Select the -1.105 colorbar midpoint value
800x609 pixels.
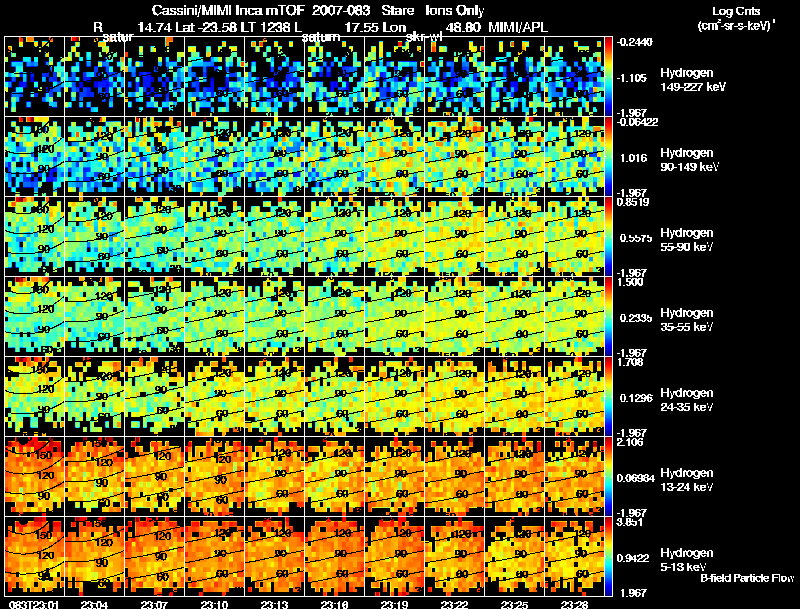[632, 78]
